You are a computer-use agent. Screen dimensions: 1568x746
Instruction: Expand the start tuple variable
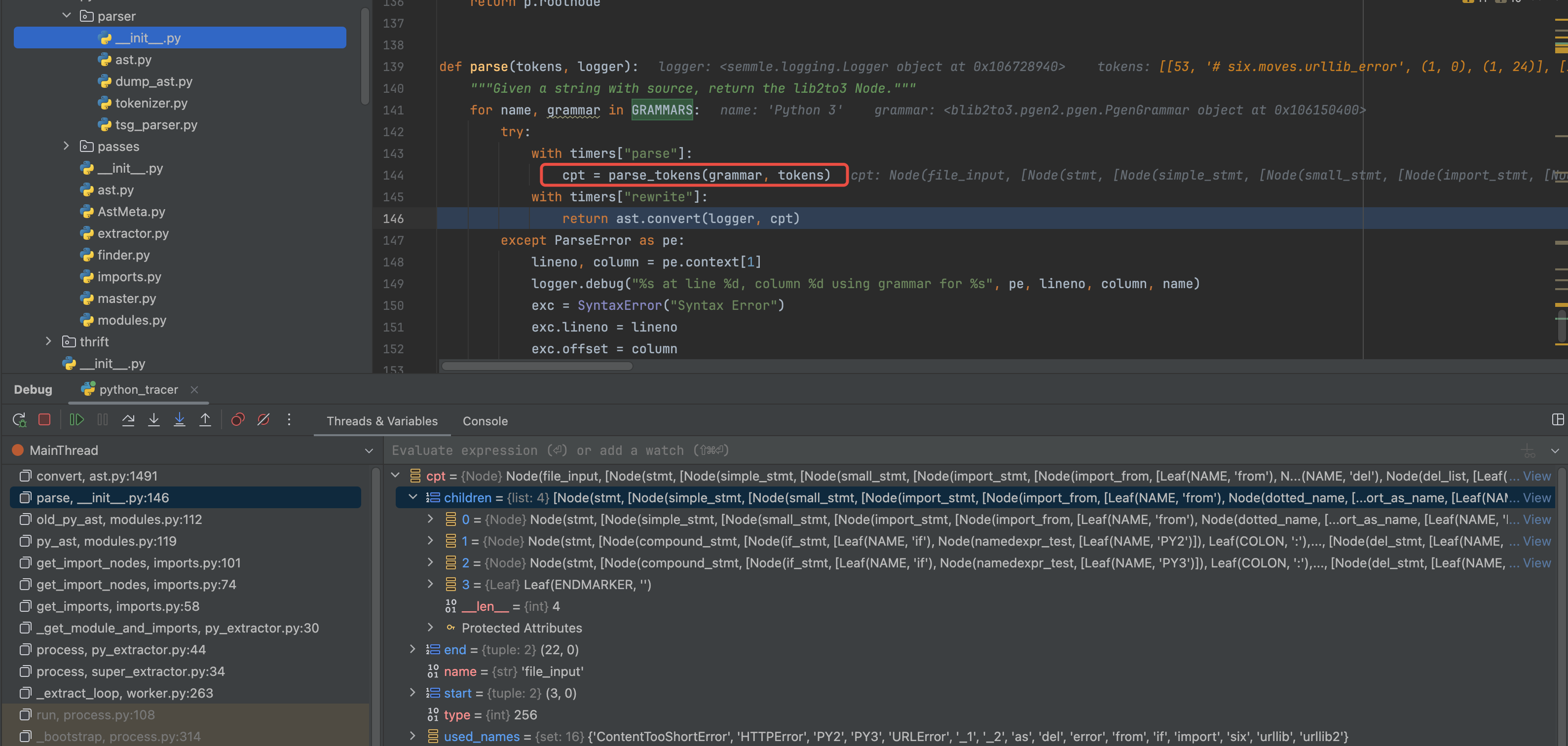(x=412, y=693)
